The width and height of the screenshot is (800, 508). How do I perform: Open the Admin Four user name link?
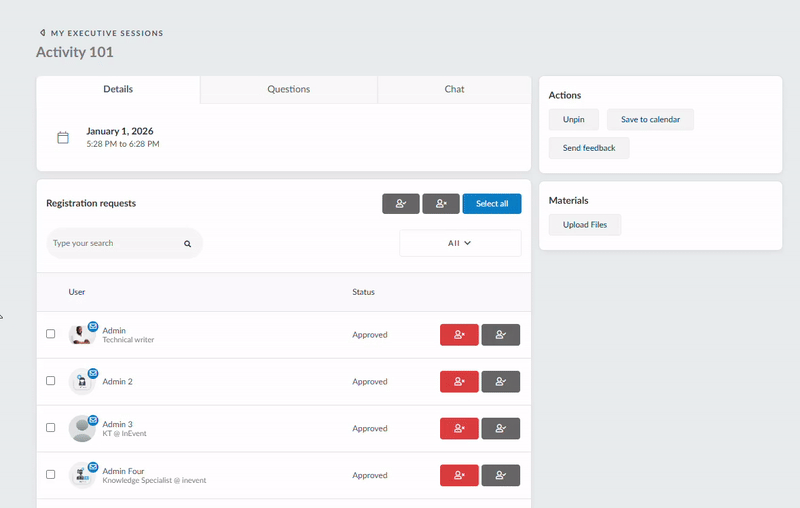pos(123,471)
